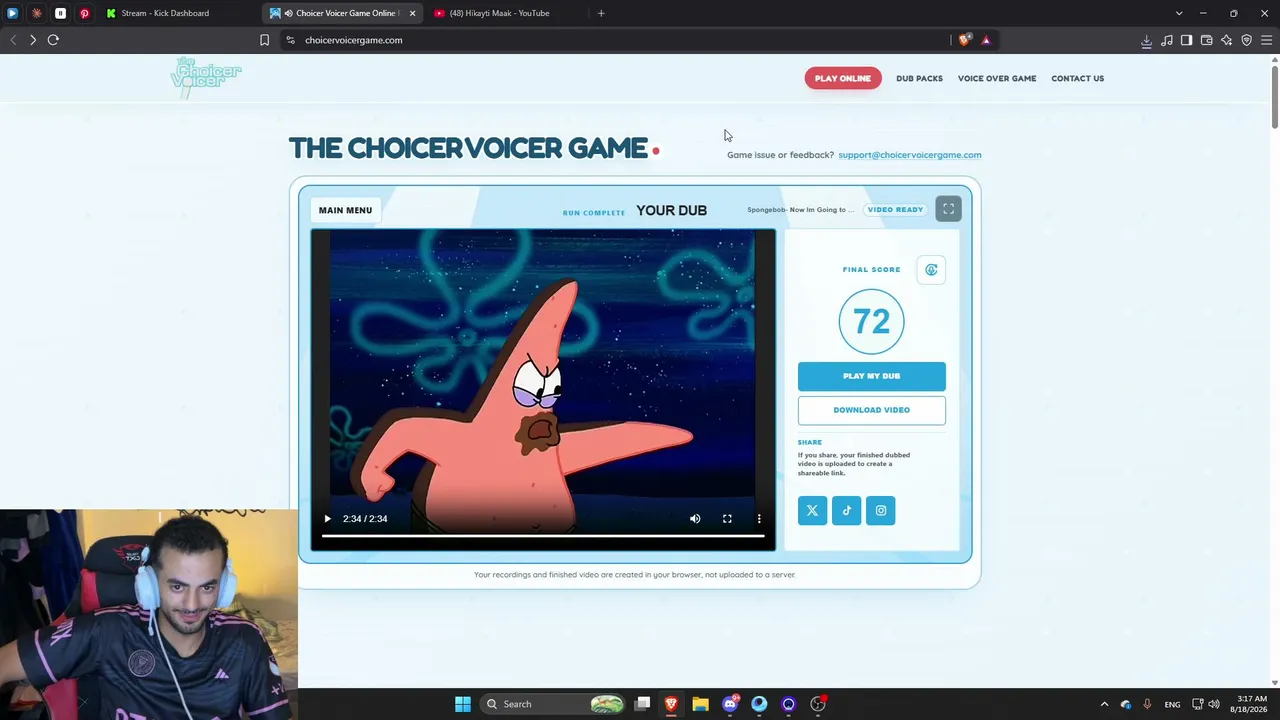Return to the Main Menu

pos(345,210)
